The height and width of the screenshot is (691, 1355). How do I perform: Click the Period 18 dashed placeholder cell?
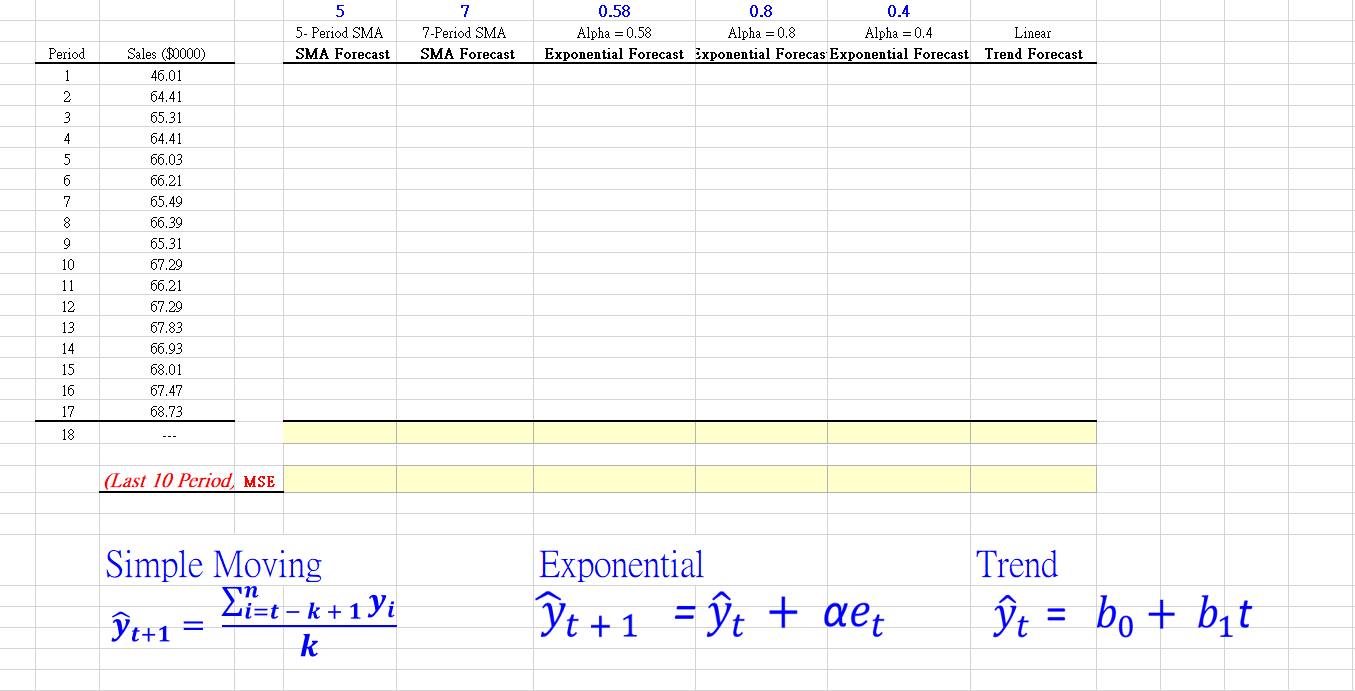[164, 433]
